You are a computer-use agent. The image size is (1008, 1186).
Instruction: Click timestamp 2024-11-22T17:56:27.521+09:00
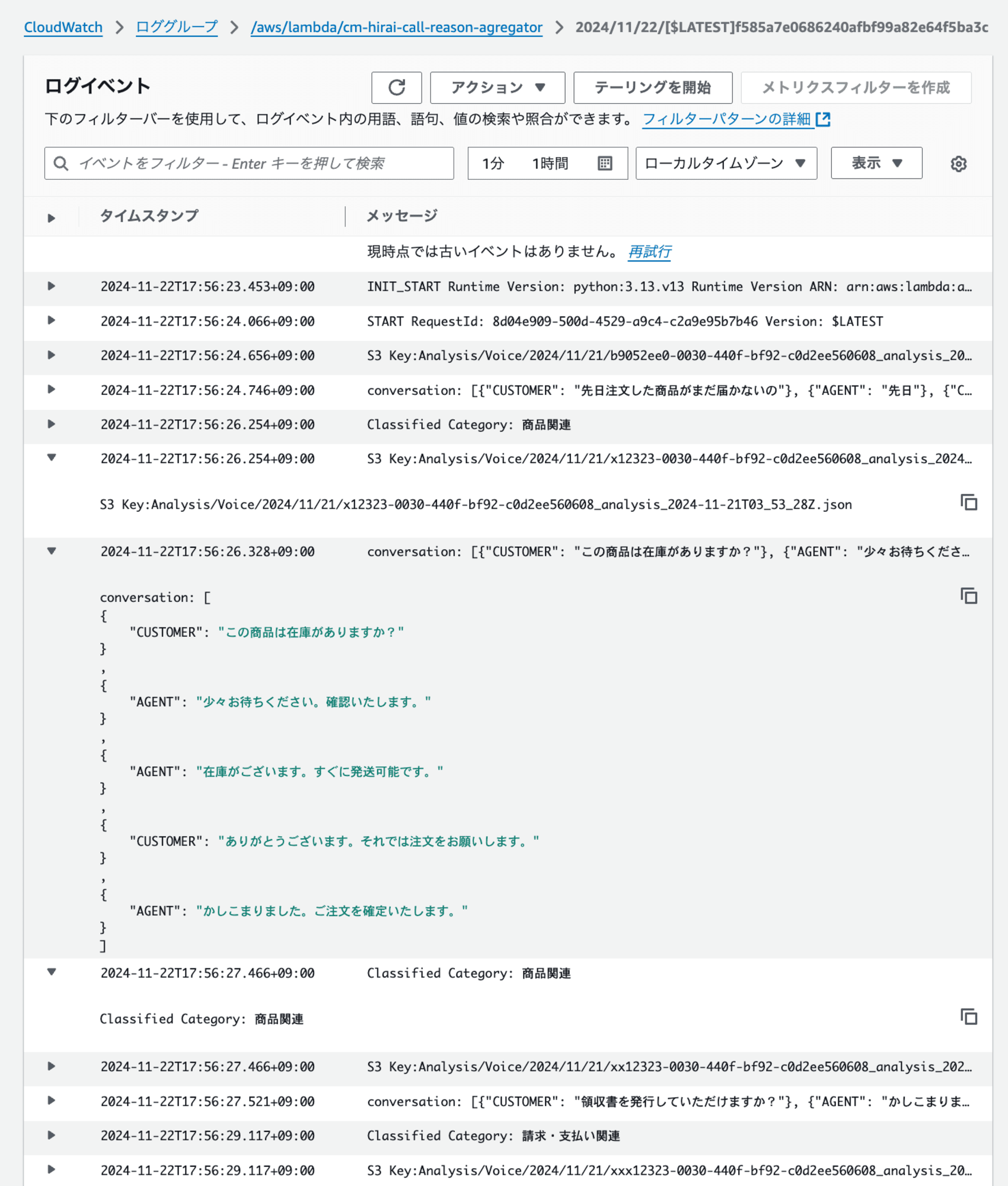(x=208, y=1101)
